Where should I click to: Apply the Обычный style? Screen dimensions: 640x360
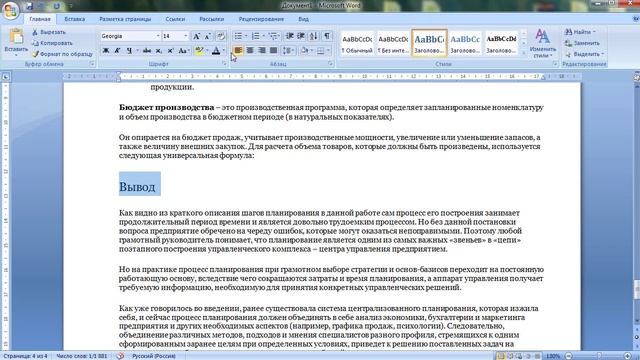coord(357,43)
